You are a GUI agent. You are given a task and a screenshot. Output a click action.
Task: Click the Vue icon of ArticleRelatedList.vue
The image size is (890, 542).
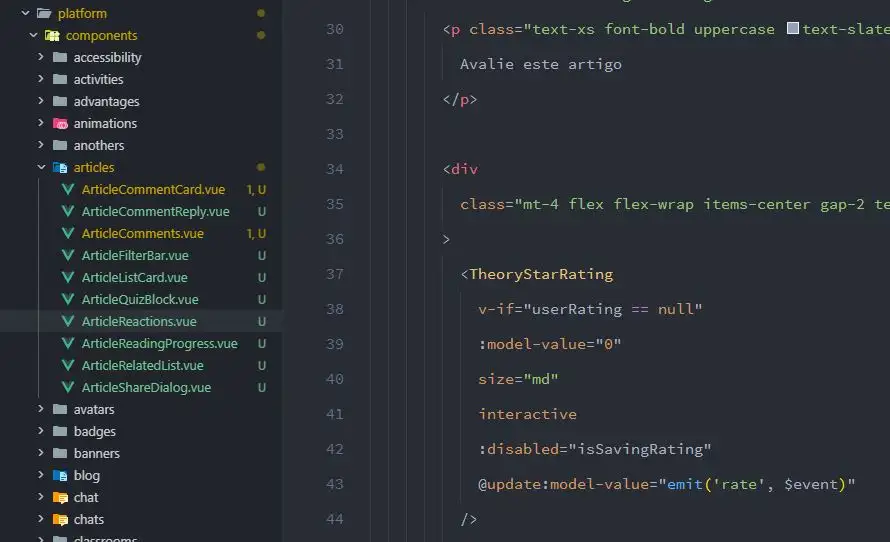[x=68, y=365]
